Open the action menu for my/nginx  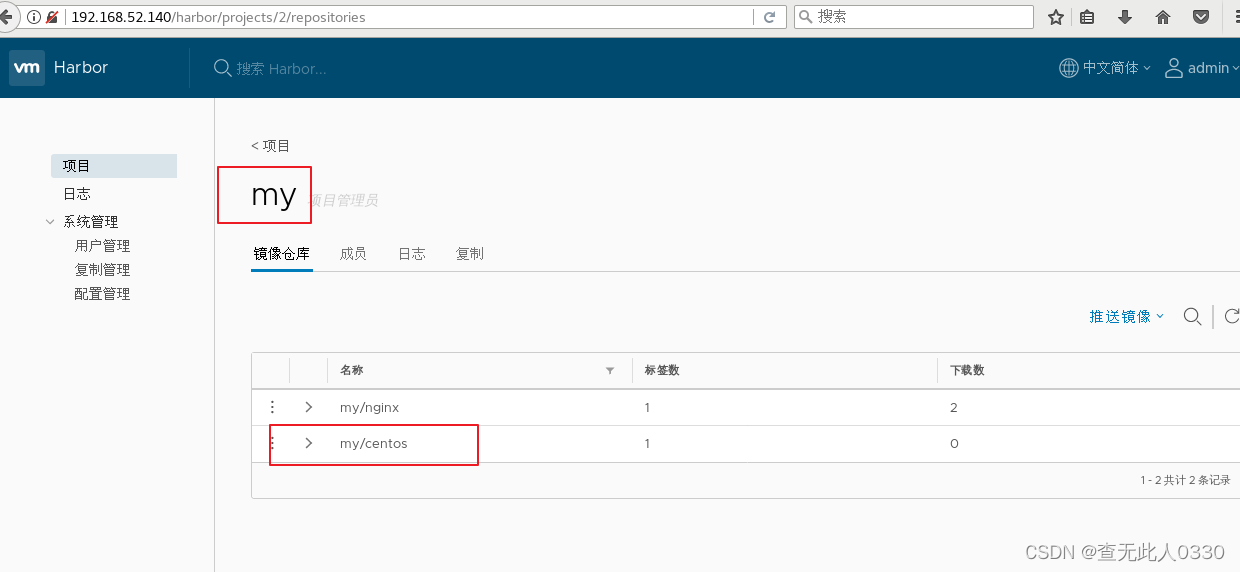coord(271,407)
